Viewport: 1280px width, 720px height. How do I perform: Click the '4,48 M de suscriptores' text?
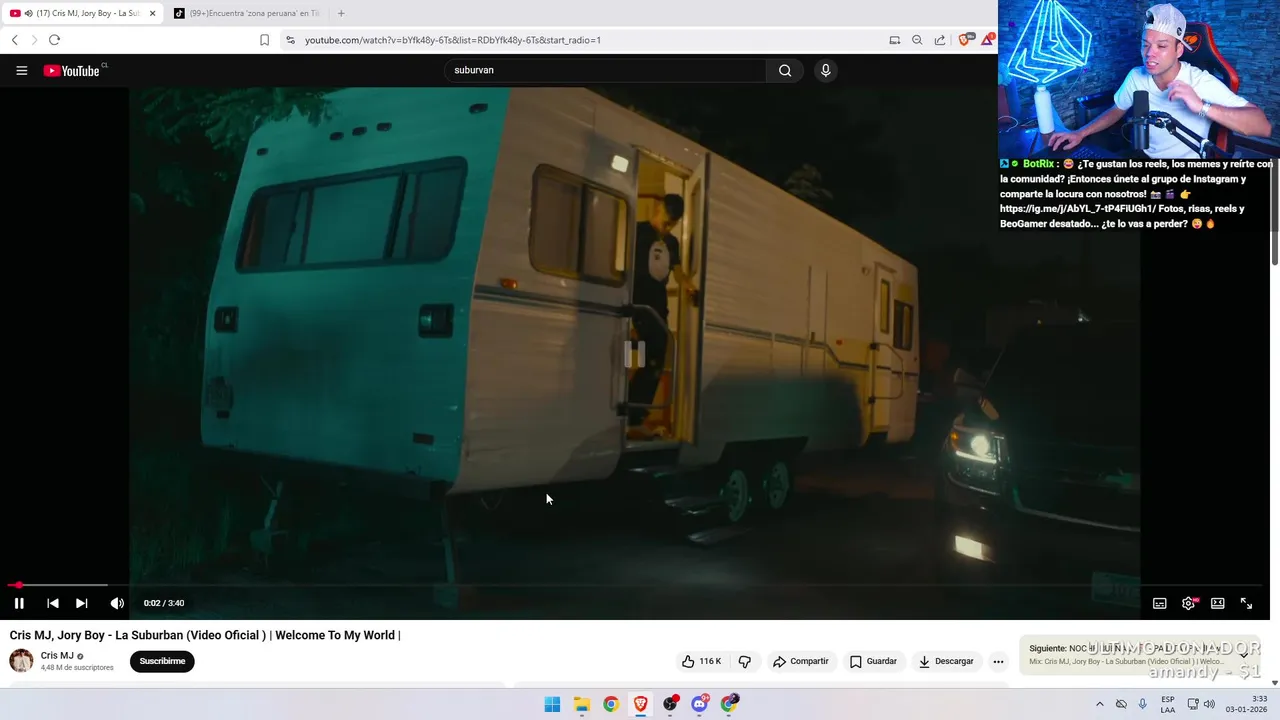point(77,668)
